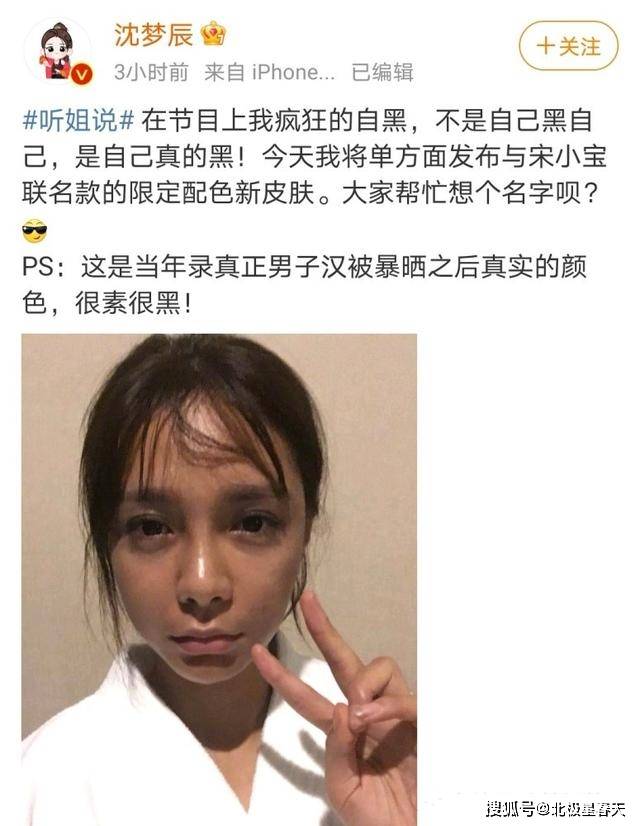Open 沈梦辰's cartoon profile avatar

tap(59, 52)
